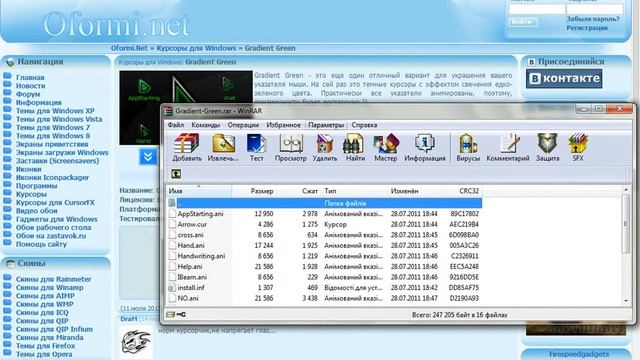The height and width of the screenshot is (360, 640).
Task: Open Скины для Rainmeter link
Action: click(x=53, y=279)
